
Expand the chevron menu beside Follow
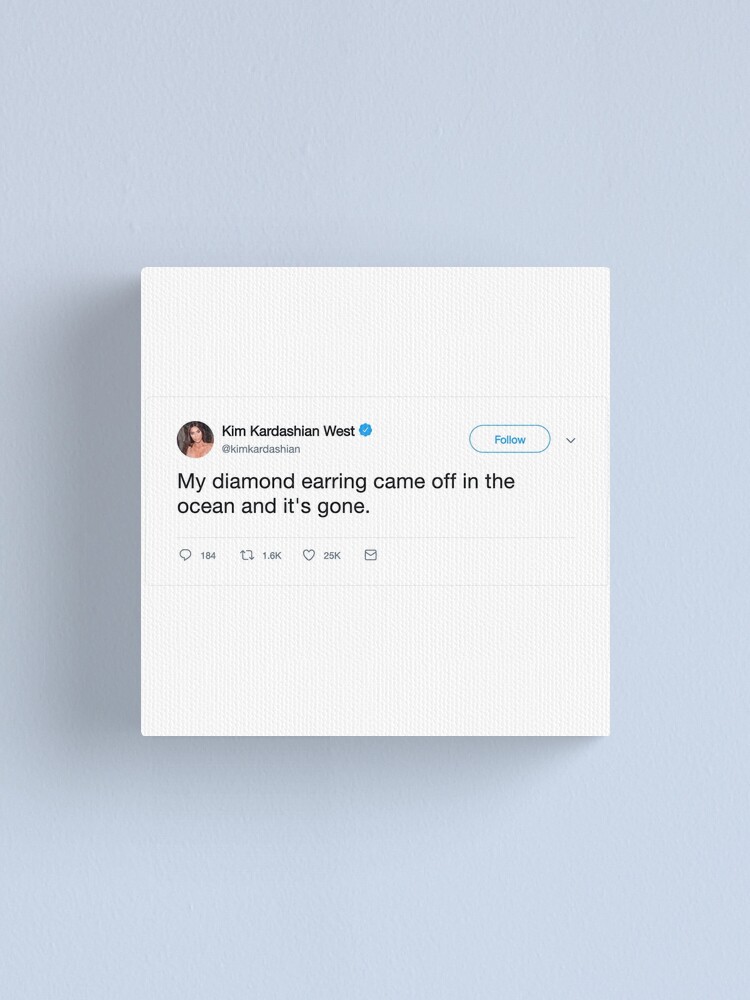tap(571, 440)
